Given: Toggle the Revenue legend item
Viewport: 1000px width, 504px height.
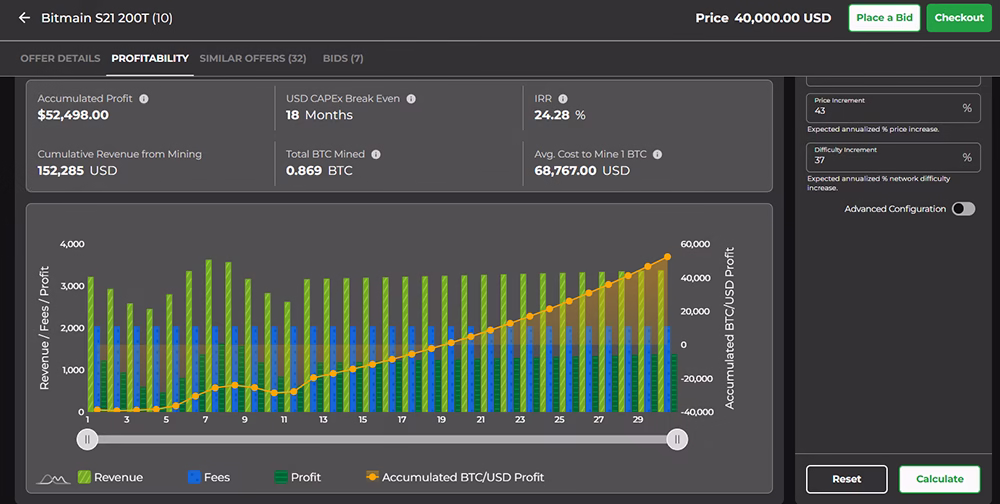Looking at the screenshot, I should point(110,477).
